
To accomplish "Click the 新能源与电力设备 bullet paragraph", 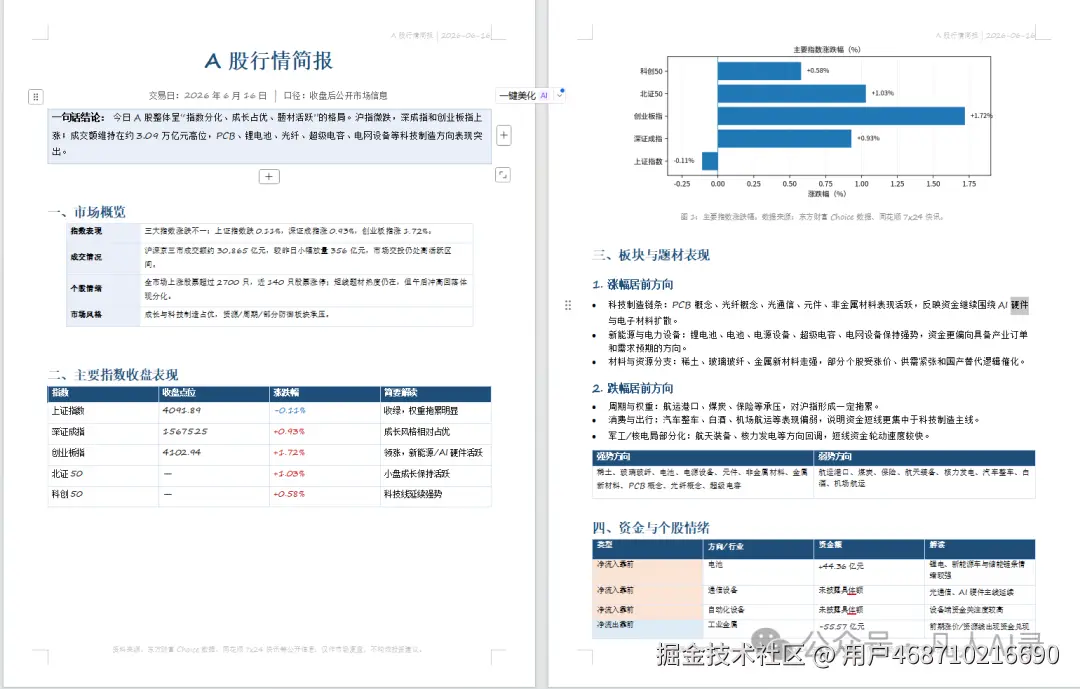I will coord(818,341).
